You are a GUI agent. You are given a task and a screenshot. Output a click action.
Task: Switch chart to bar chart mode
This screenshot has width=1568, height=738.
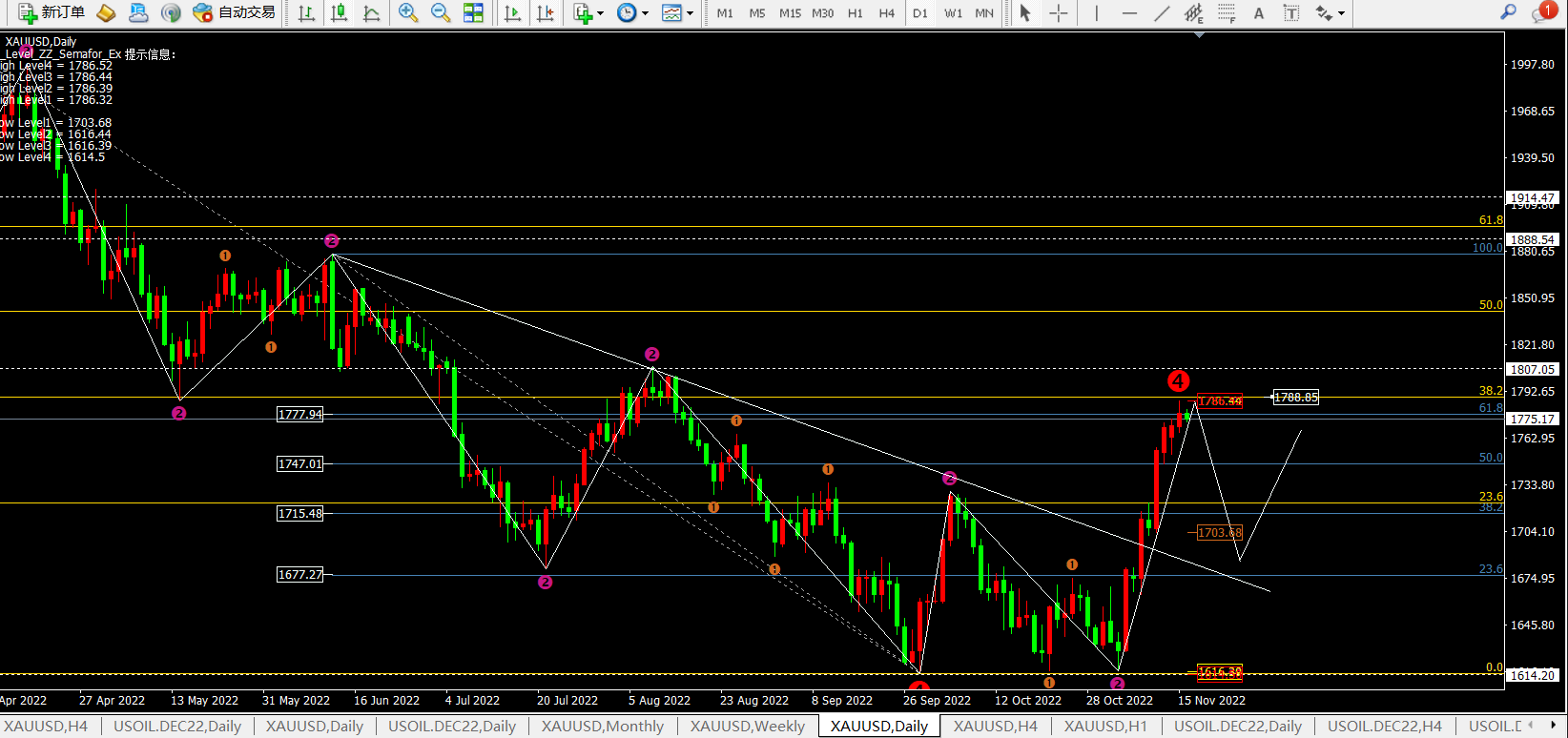(x=306, y=13)
